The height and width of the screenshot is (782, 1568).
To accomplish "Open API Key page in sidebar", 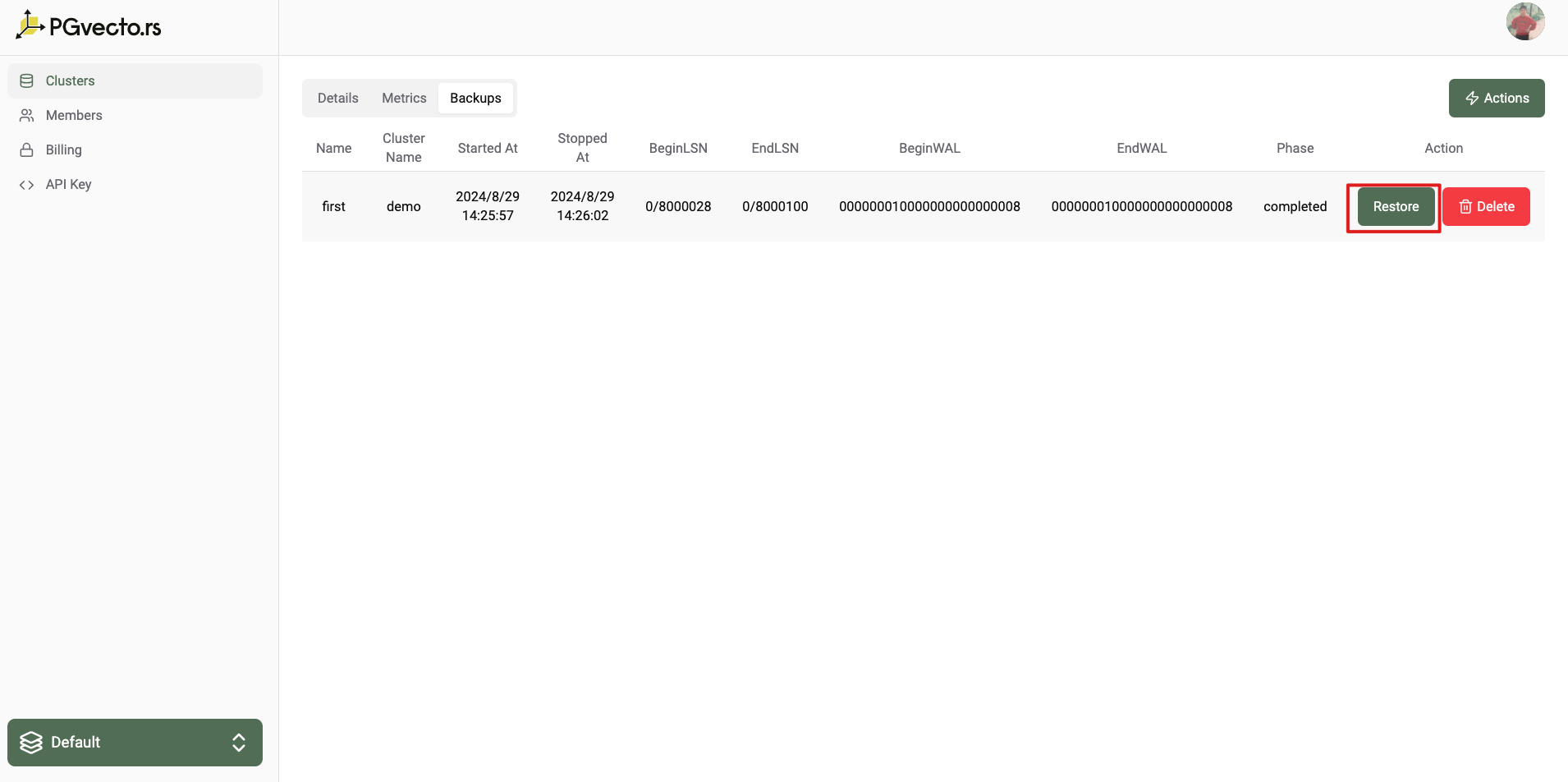I will click(x=69, y=184).
